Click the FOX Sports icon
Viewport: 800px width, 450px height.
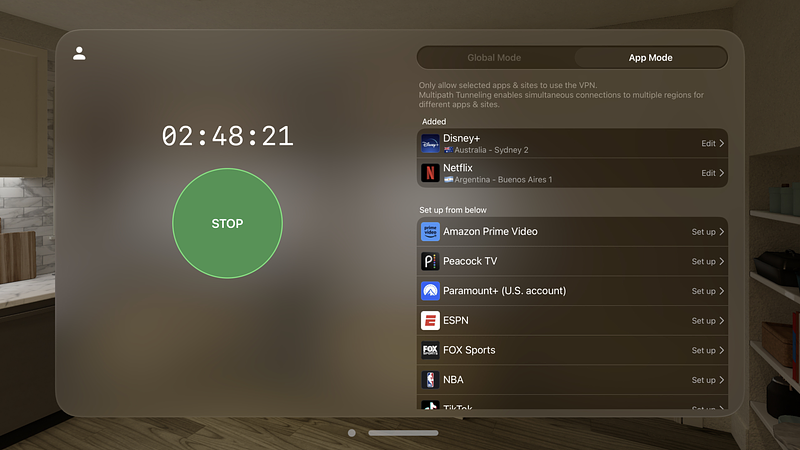coord(430,350)
